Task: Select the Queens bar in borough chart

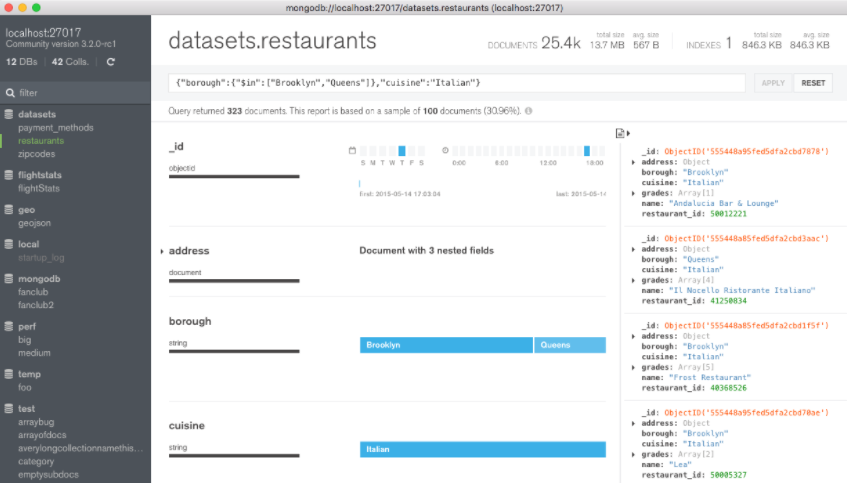Action: click(570, 345)
